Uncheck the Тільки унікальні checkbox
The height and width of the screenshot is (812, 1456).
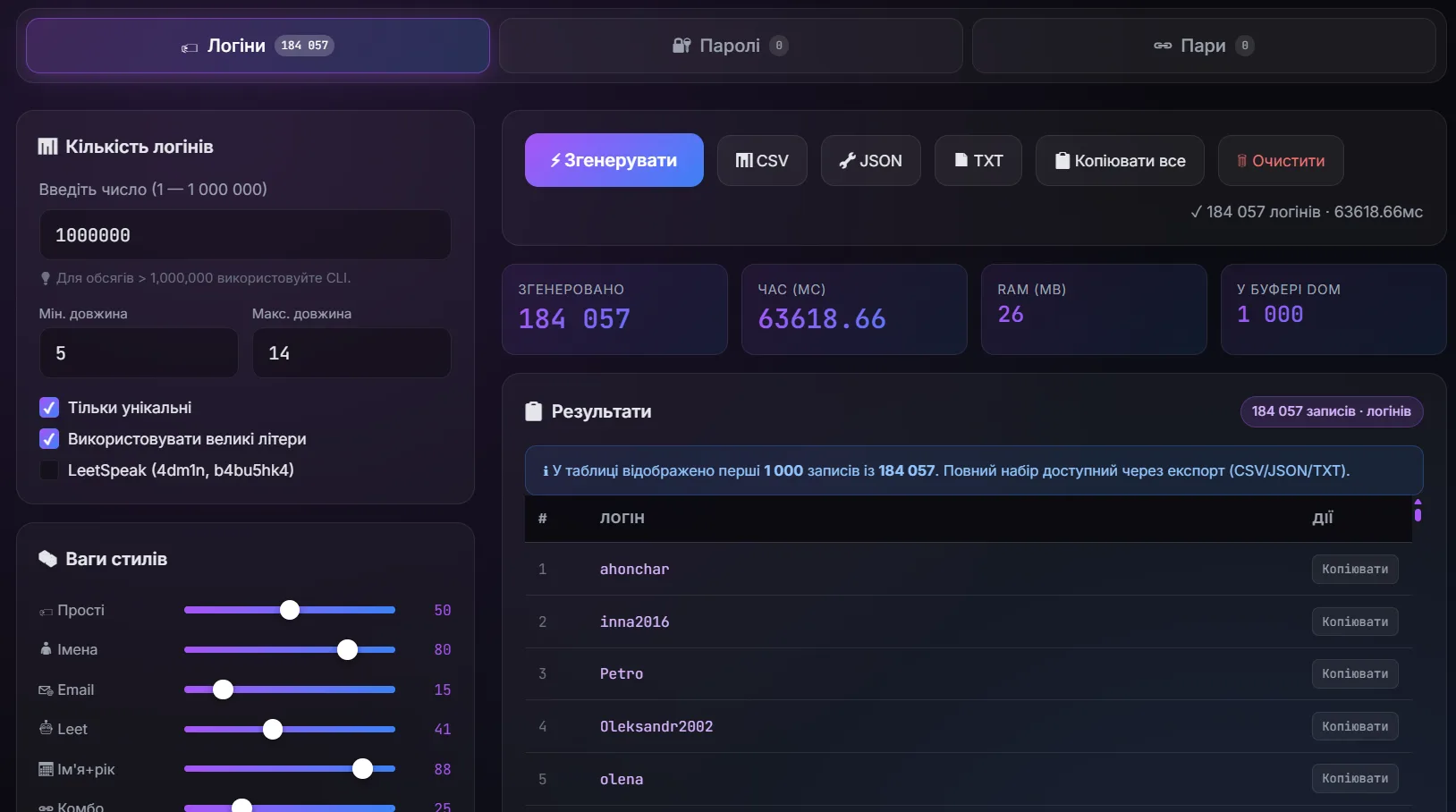click(x=49, y=408)
